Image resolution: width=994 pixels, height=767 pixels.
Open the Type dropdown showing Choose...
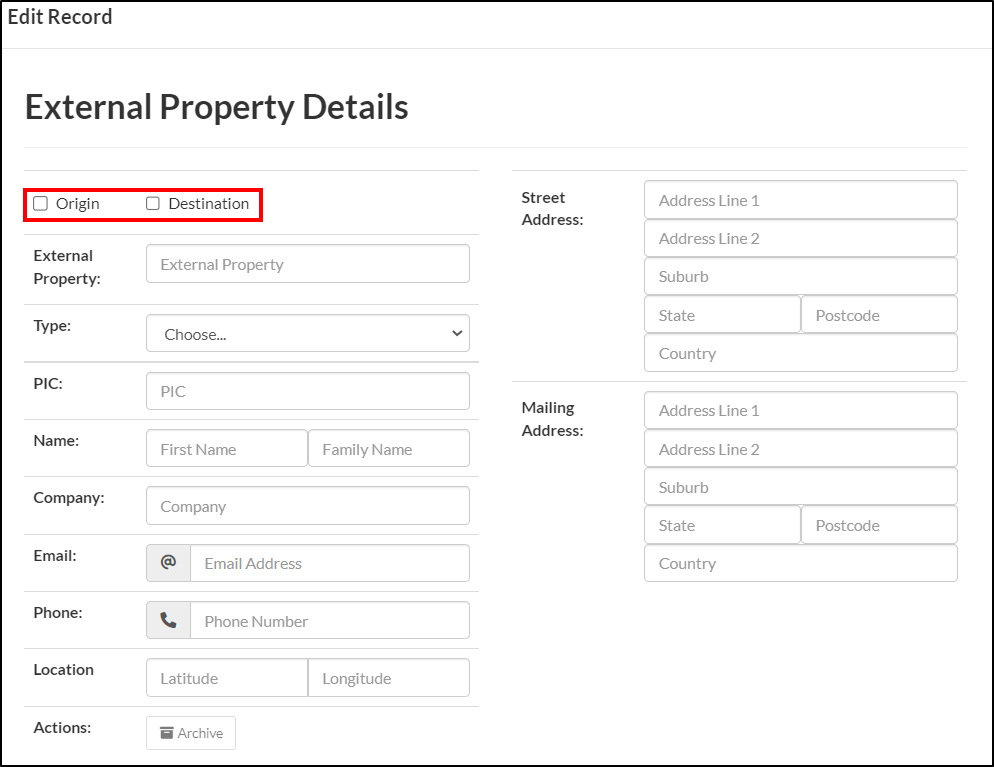point(307,333)
